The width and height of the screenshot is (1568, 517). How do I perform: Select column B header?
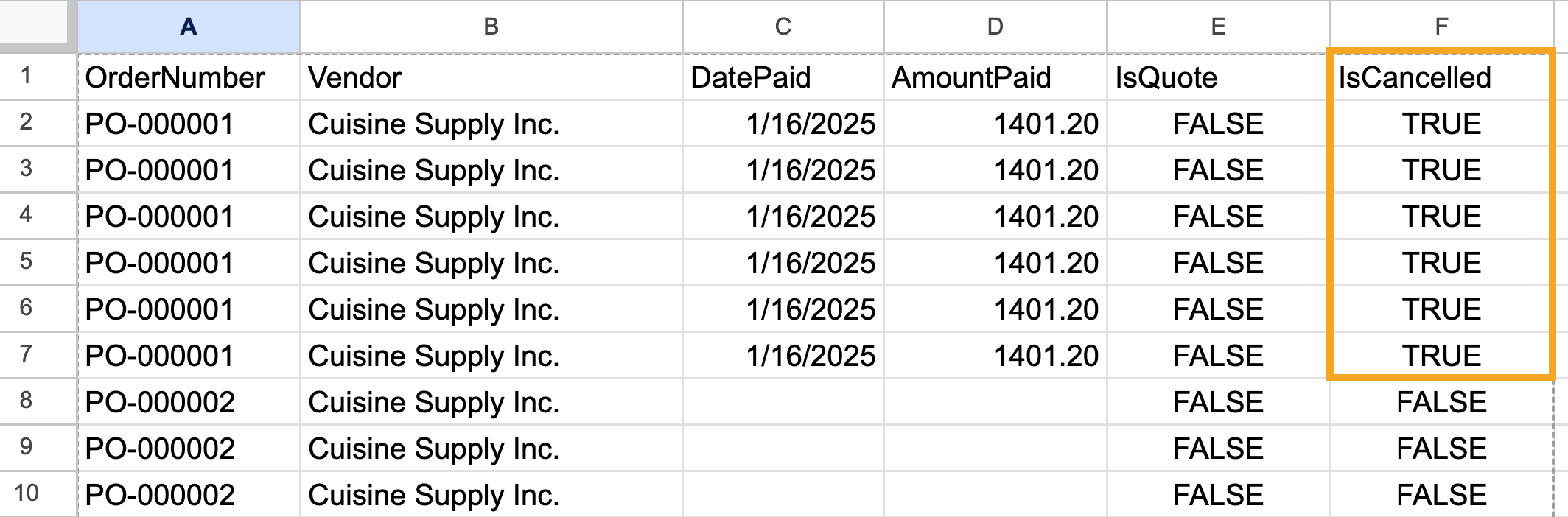coord(490,27)
